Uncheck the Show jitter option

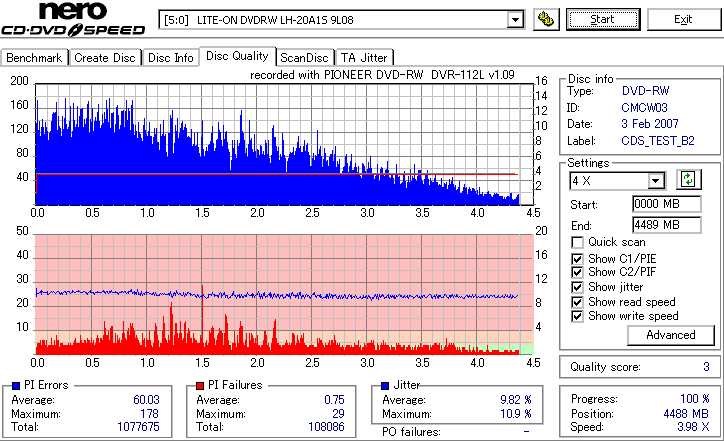[x=577, y=287]
